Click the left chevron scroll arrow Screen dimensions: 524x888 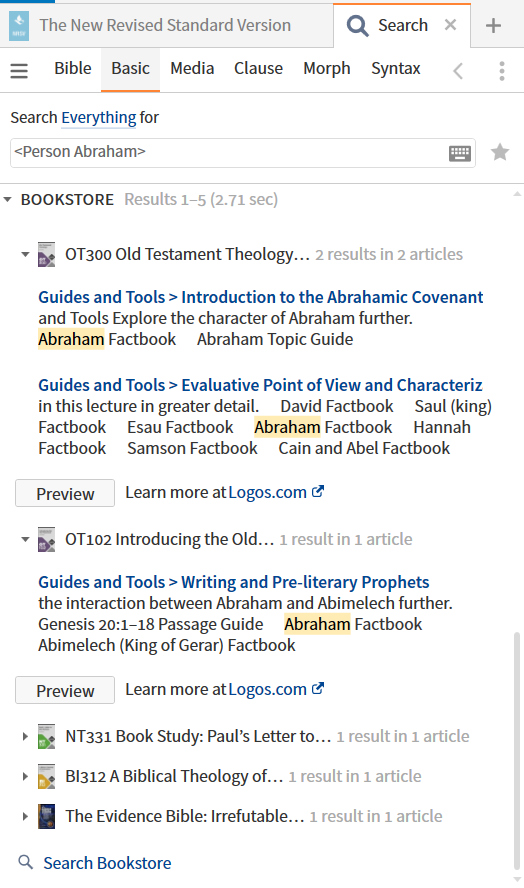point(458,71)
